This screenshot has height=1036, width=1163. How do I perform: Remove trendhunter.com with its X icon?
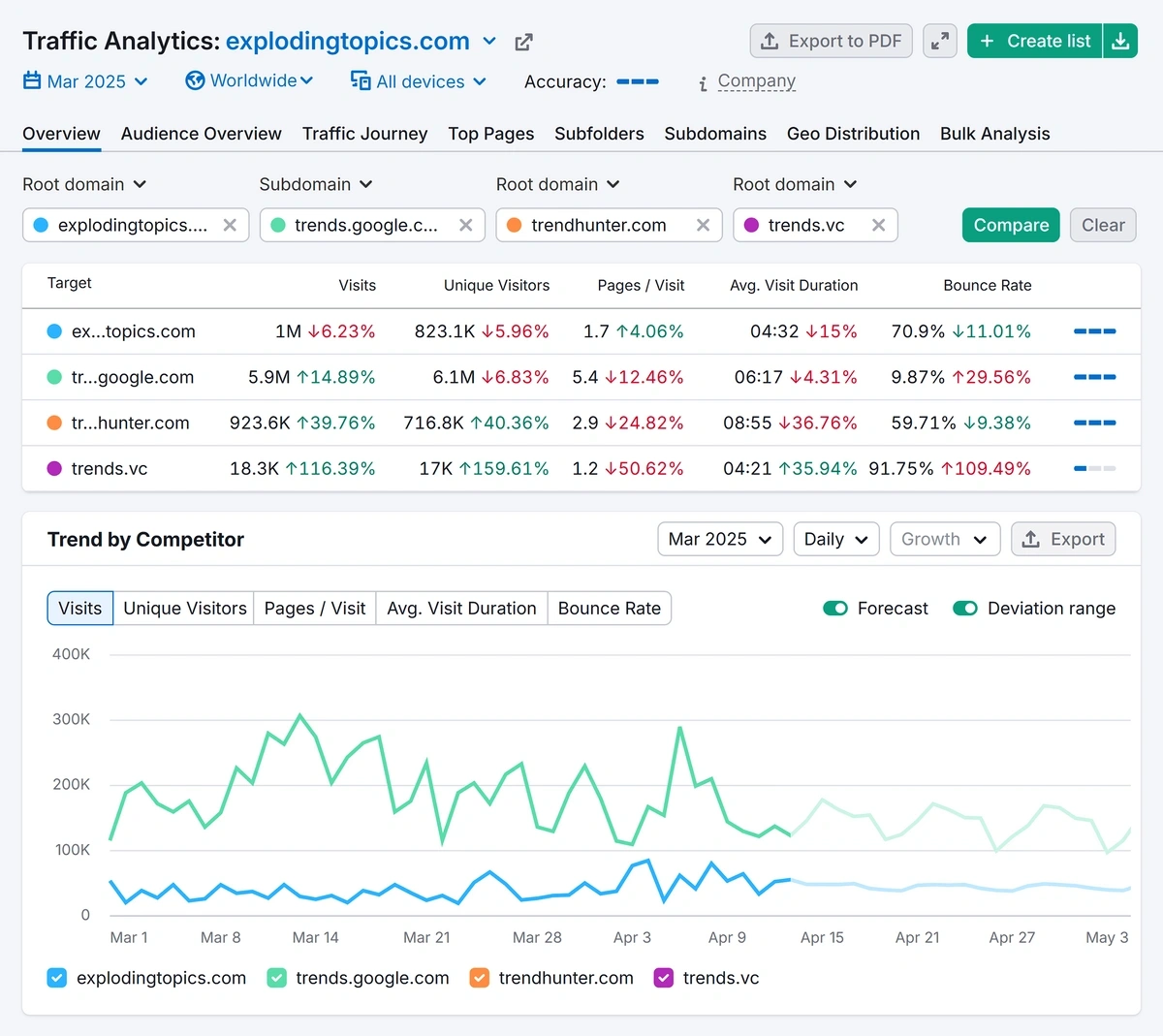pos(703,225)
